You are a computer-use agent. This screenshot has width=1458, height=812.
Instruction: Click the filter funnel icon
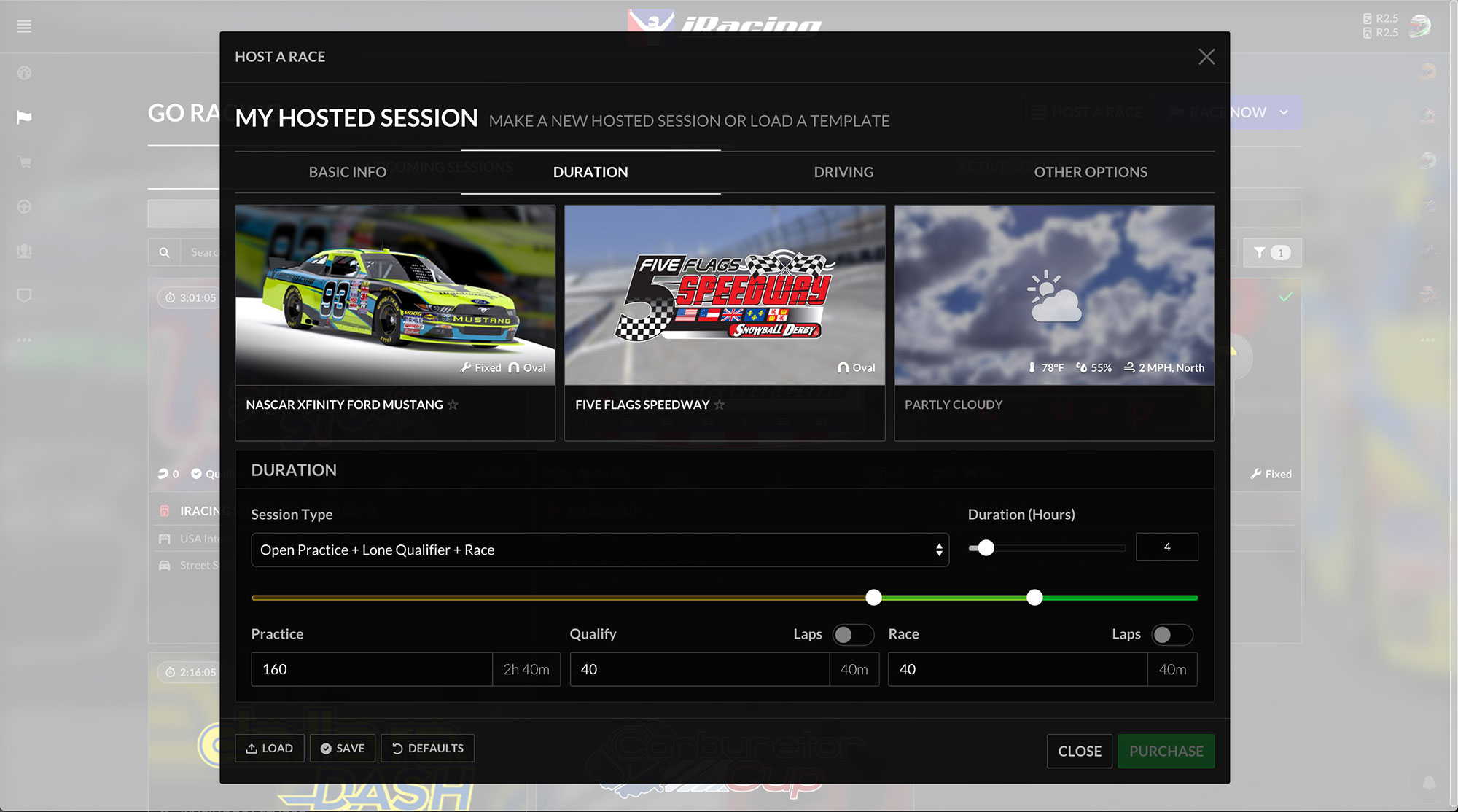[x=1259, y=253]
